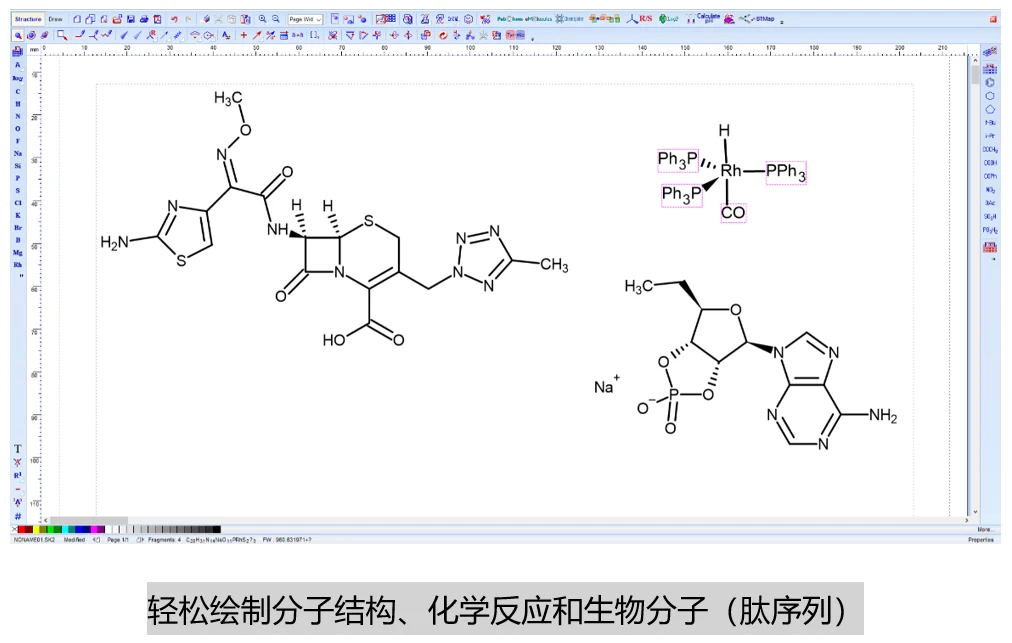Select the Nitrogen (N) atom button

click(18, 116)
